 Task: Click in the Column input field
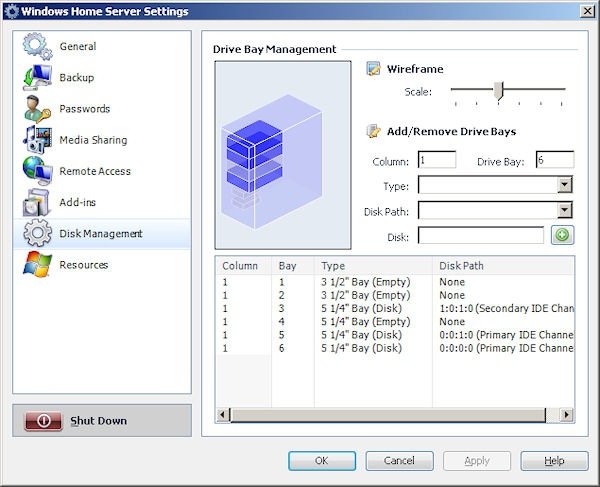pos(437,160)
